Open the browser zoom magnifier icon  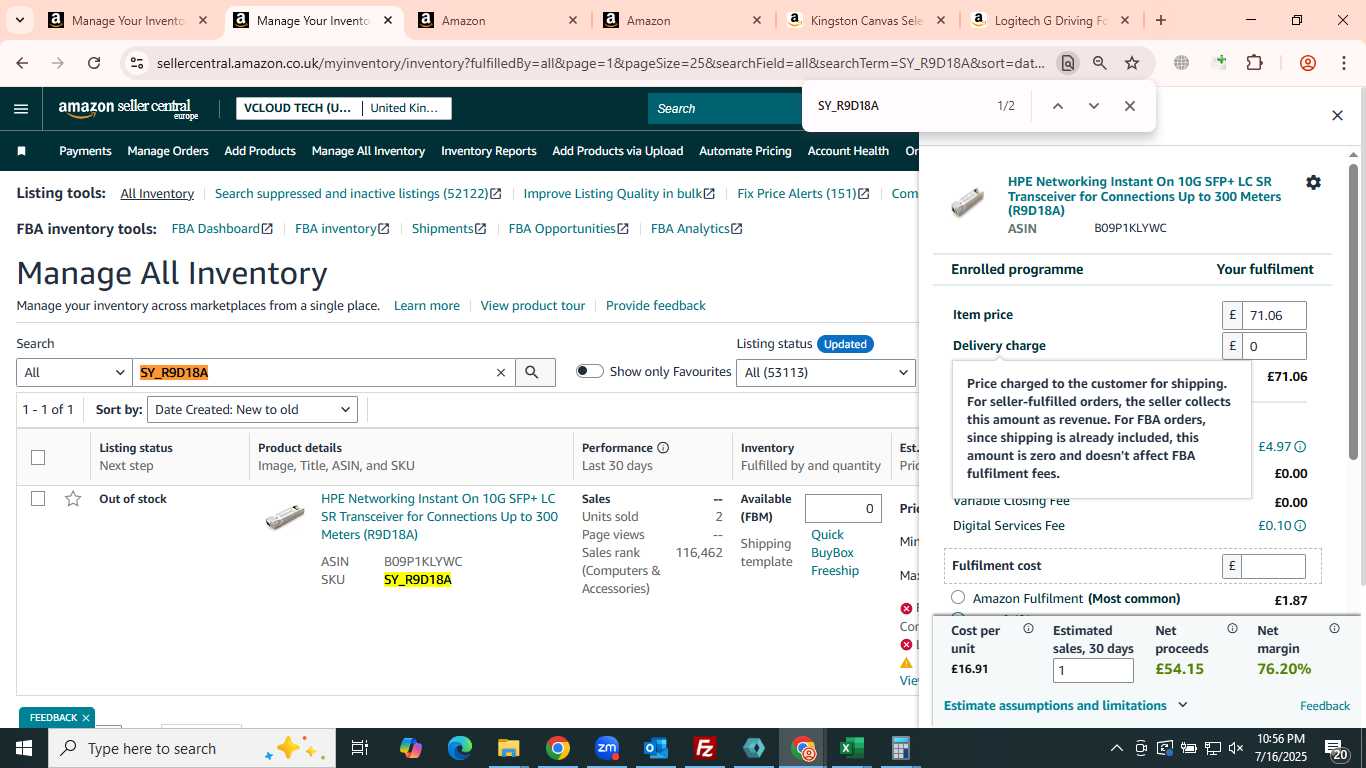[1100, 63]
